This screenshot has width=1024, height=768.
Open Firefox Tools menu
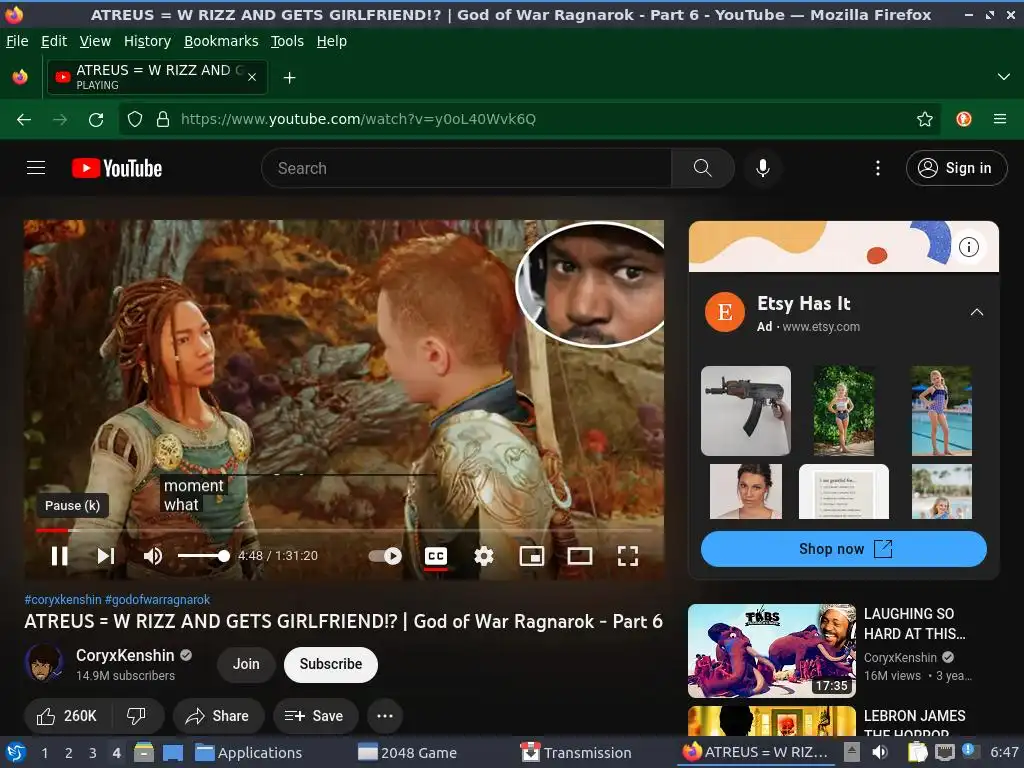[x=287, y=41]
